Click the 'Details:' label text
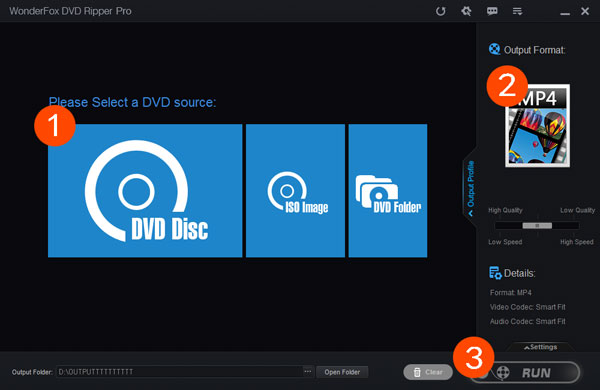The height and width of the screenshot is (390, 600). tap(520, 273)
